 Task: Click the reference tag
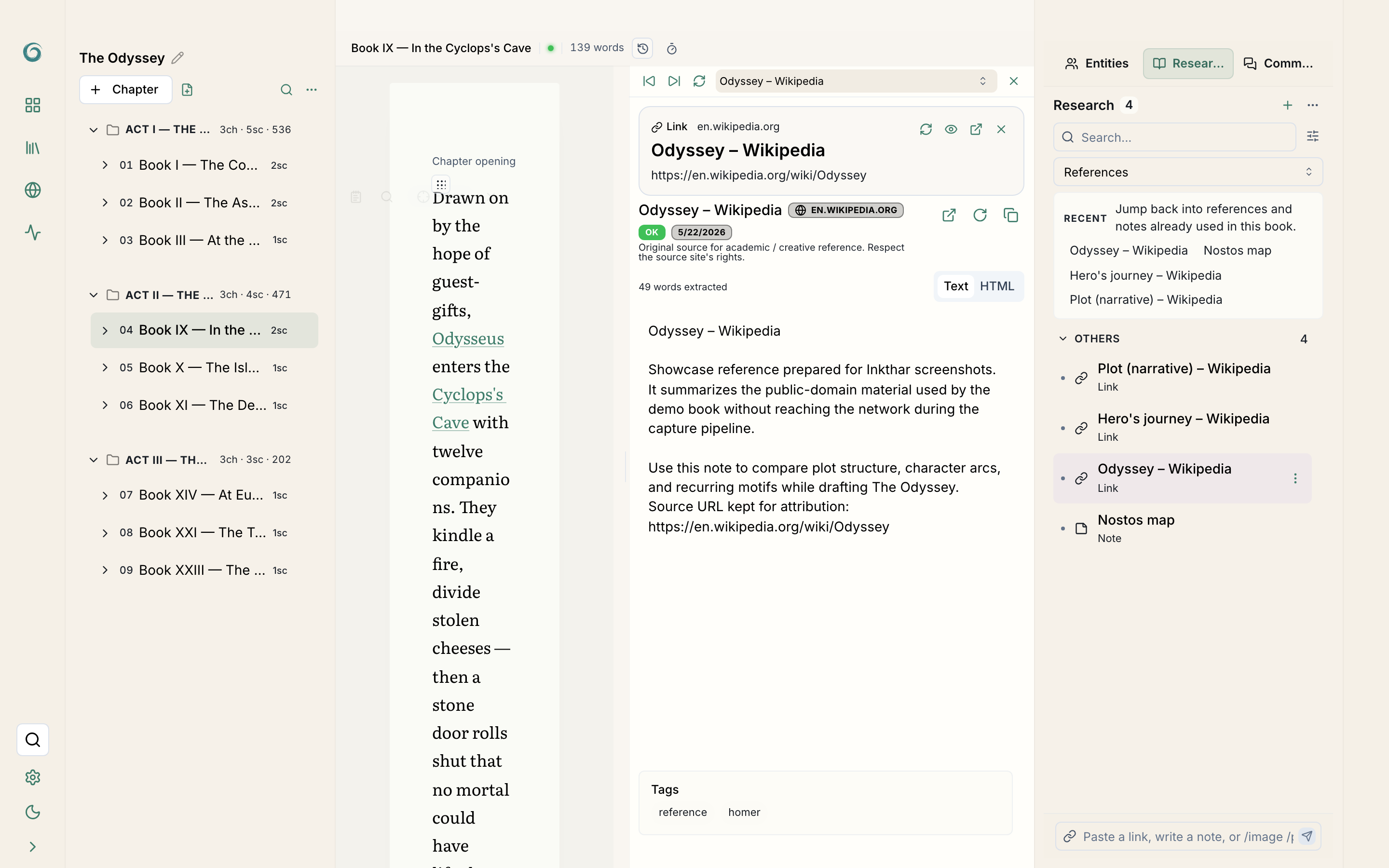[682, 813]
